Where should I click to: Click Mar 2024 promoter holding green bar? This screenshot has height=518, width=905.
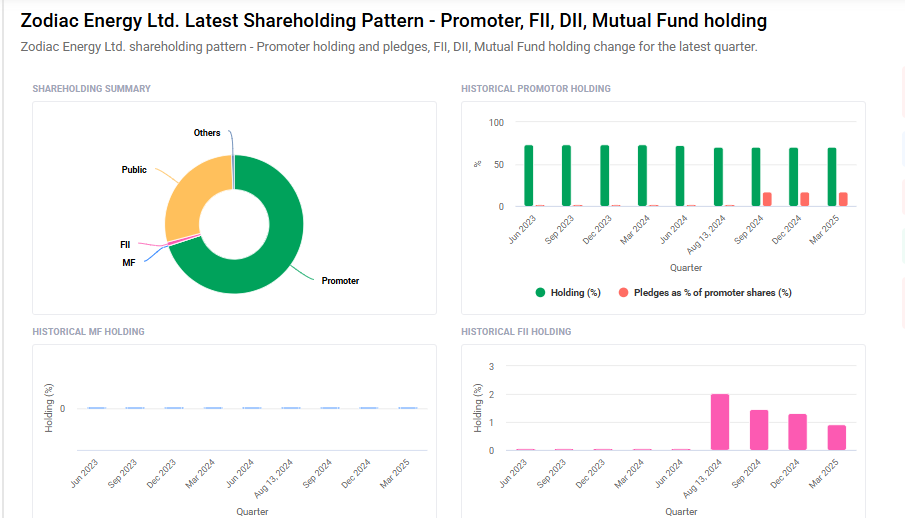tap(642, 176)
